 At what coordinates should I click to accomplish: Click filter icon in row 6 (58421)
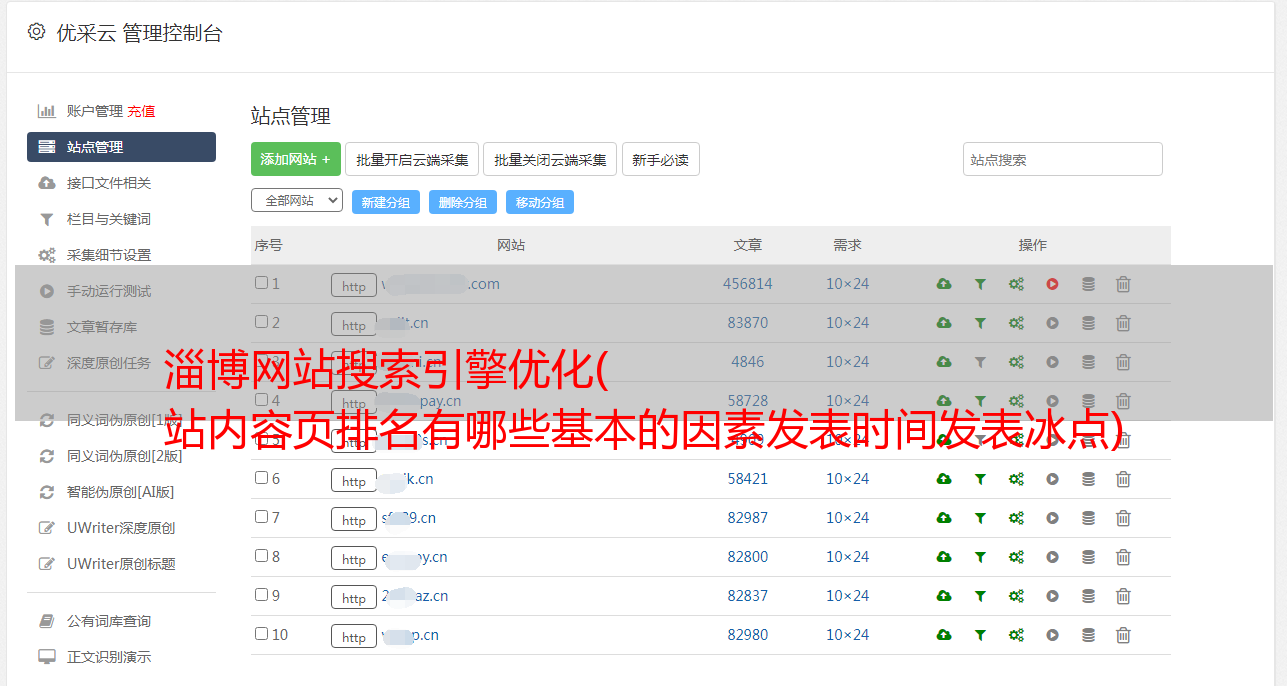point(980,479)
